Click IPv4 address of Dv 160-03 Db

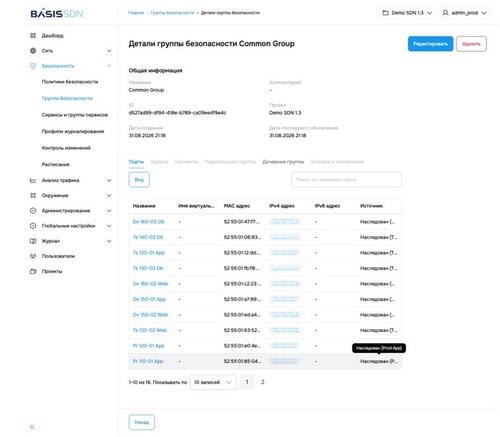pyautogui.click(x=285, y=222)
